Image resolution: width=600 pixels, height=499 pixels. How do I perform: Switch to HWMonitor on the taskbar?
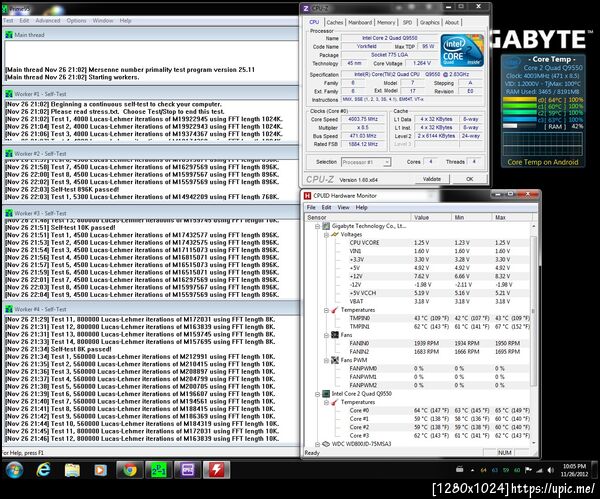[217, 470]
